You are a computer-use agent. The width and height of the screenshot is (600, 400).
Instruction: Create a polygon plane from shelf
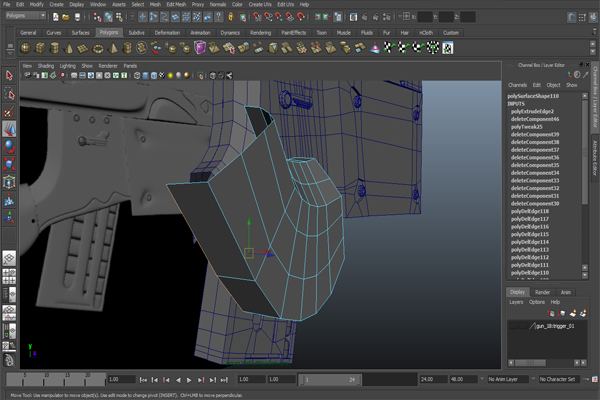pyautogui.click(x=83, y=48)
